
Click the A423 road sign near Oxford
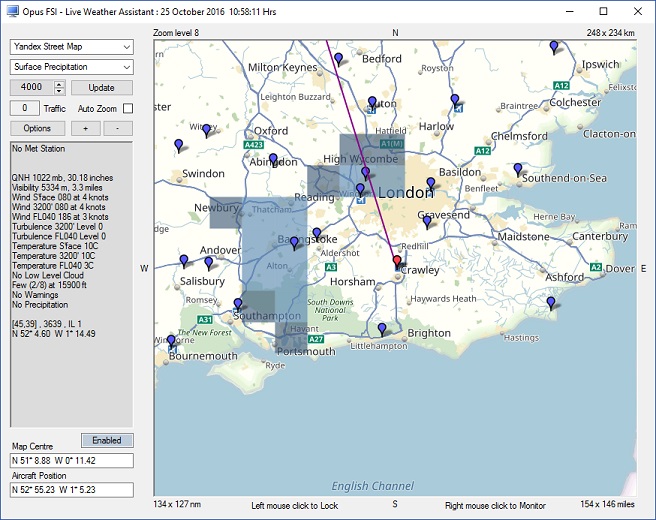pyautogui.click(x=254, y=145)
